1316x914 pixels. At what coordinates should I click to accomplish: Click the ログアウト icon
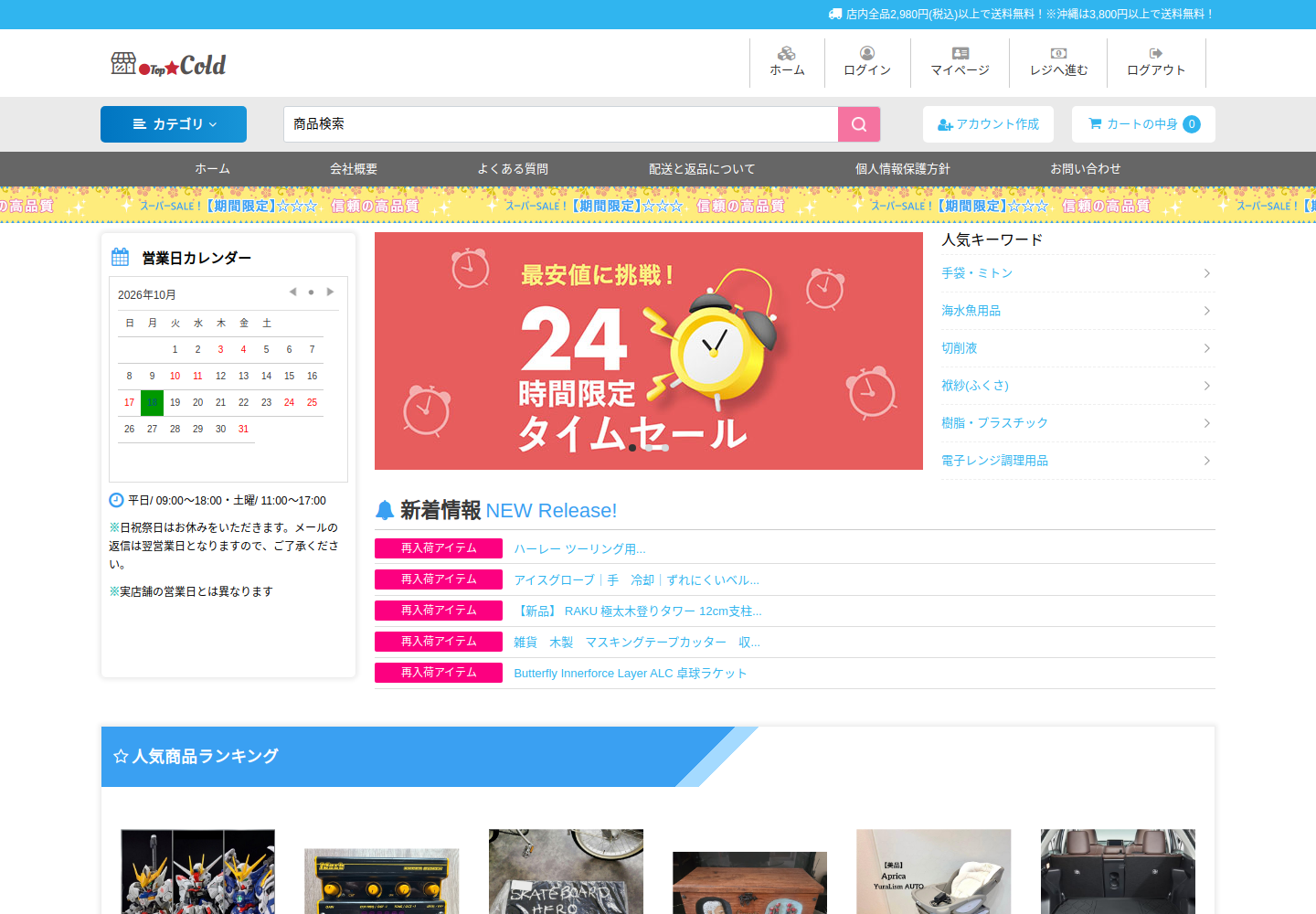[x=1156, y=54]
